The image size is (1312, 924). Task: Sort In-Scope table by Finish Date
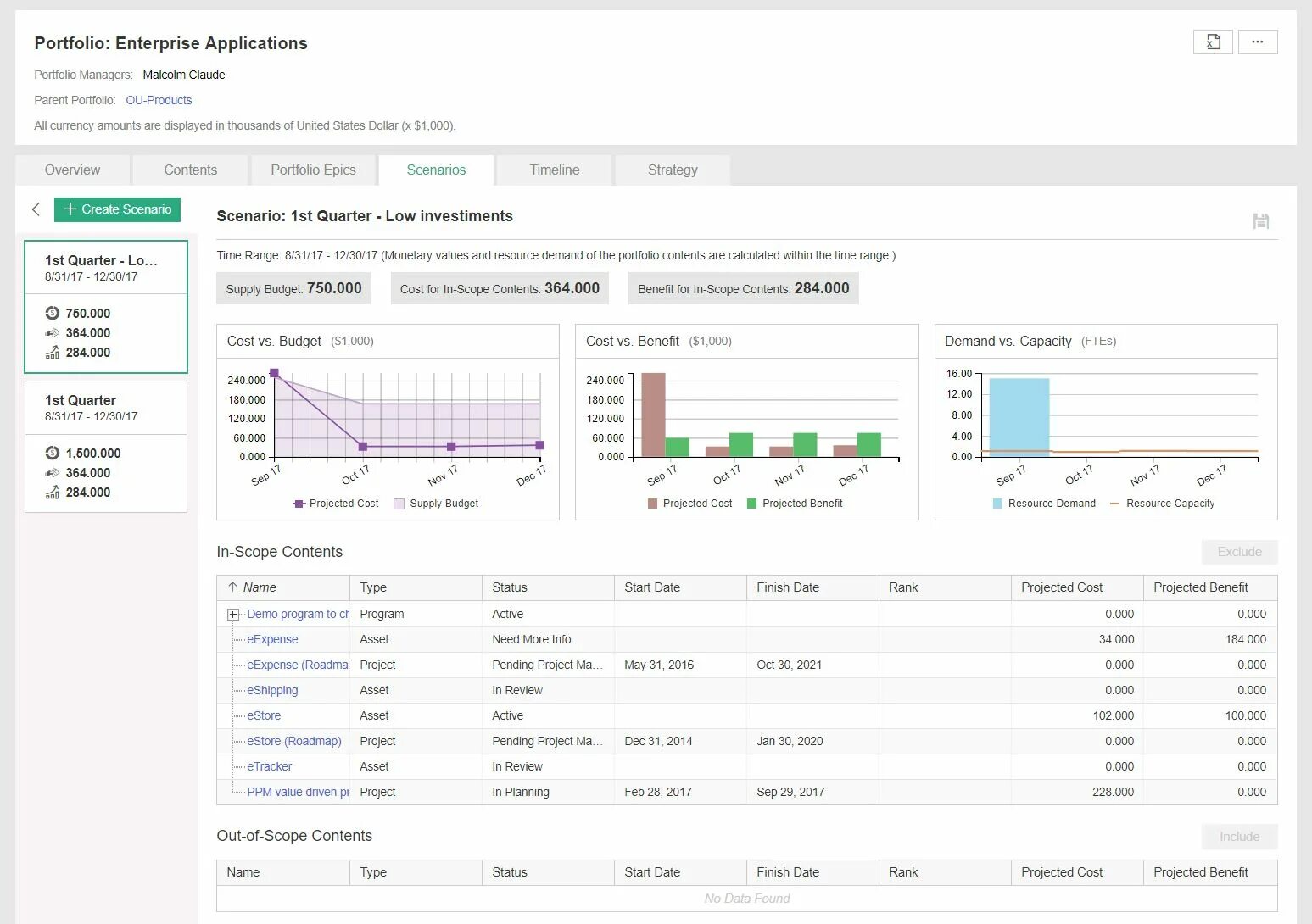812,587
